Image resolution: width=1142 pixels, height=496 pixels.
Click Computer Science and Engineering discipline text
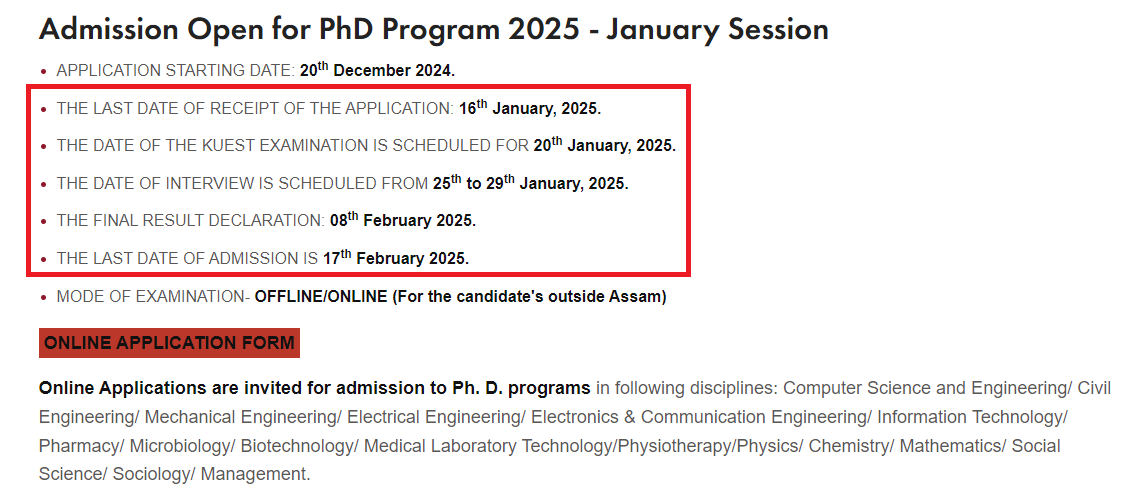927,388
